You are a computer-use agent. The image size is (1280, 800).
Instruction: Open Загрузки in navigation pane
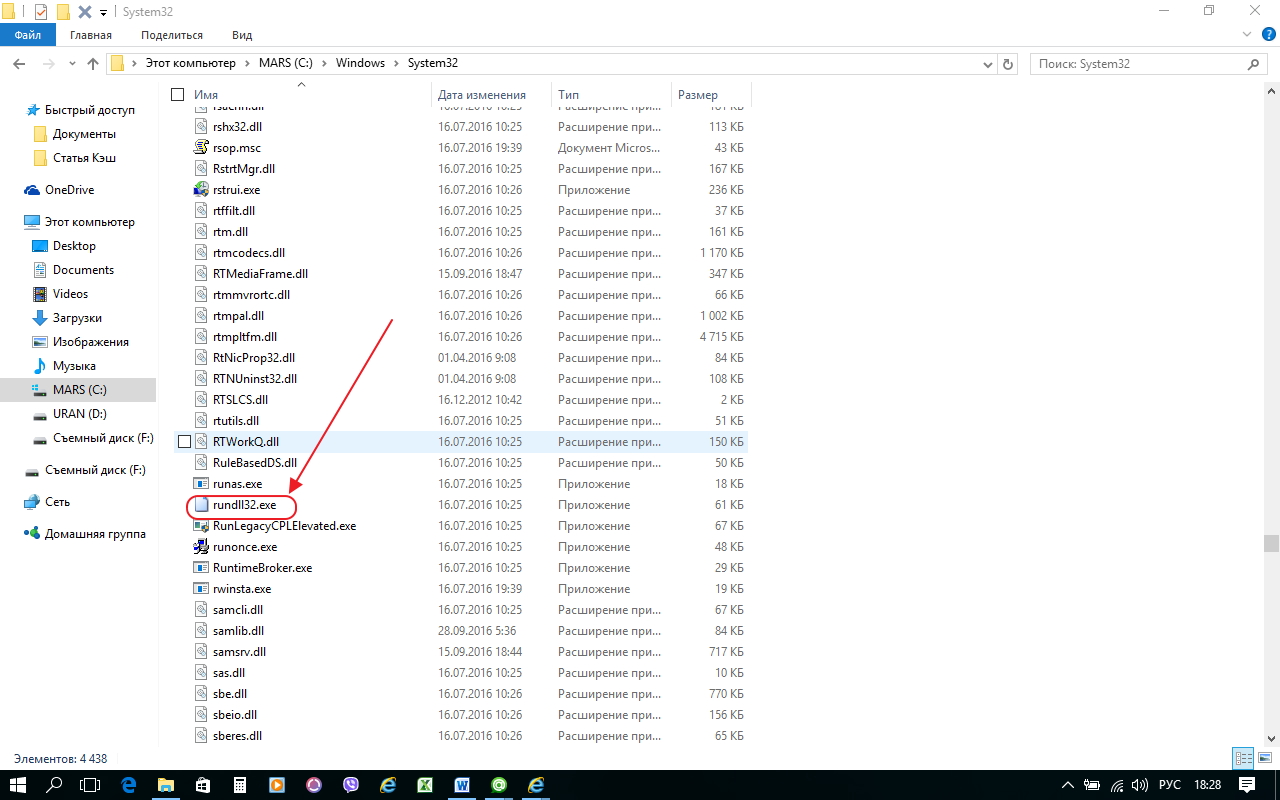pos(77,318)
